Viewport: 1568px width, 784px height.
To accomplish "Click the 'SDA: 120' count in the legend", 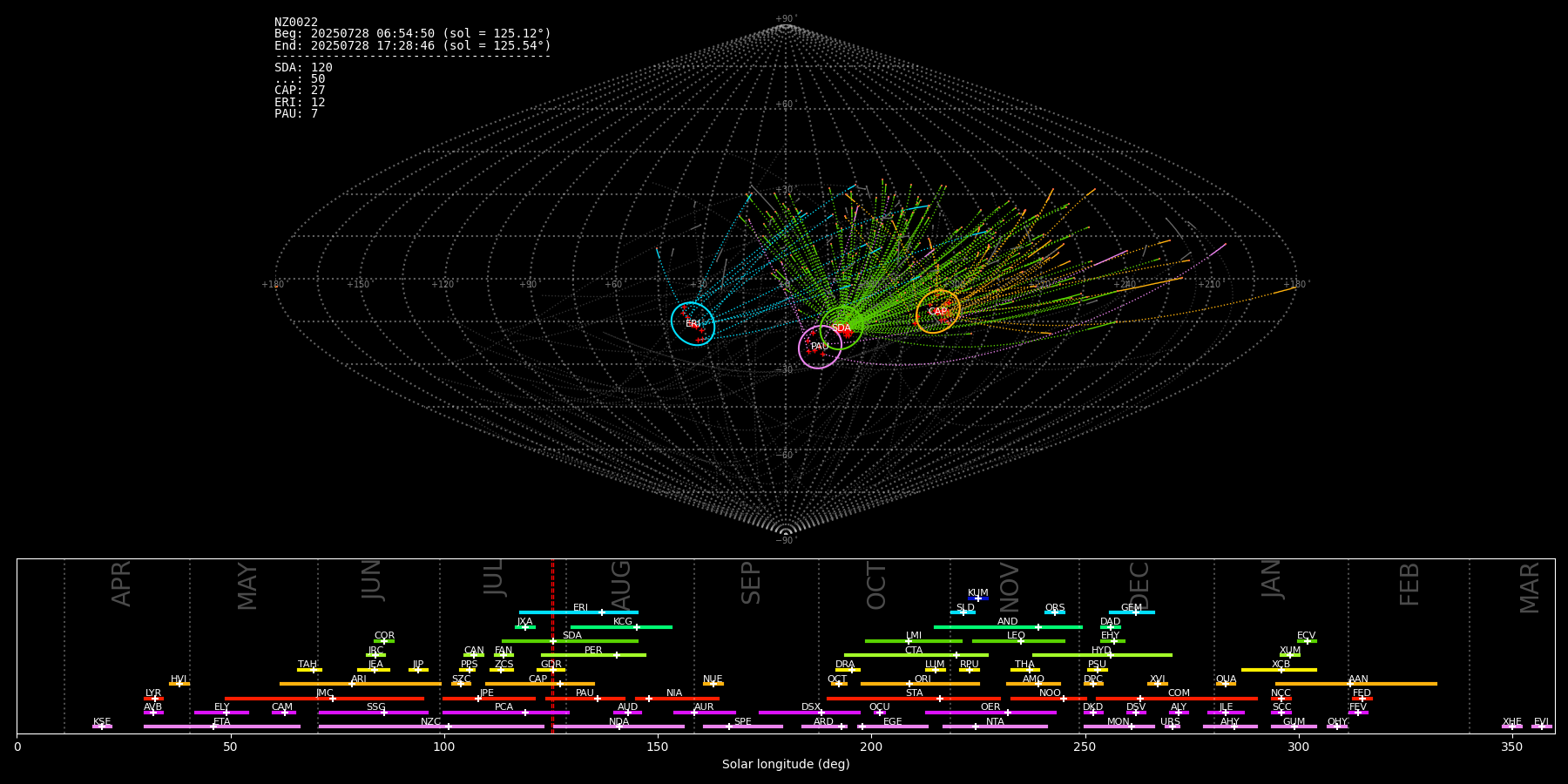I will pyautogui.click(x=303, y=67).
